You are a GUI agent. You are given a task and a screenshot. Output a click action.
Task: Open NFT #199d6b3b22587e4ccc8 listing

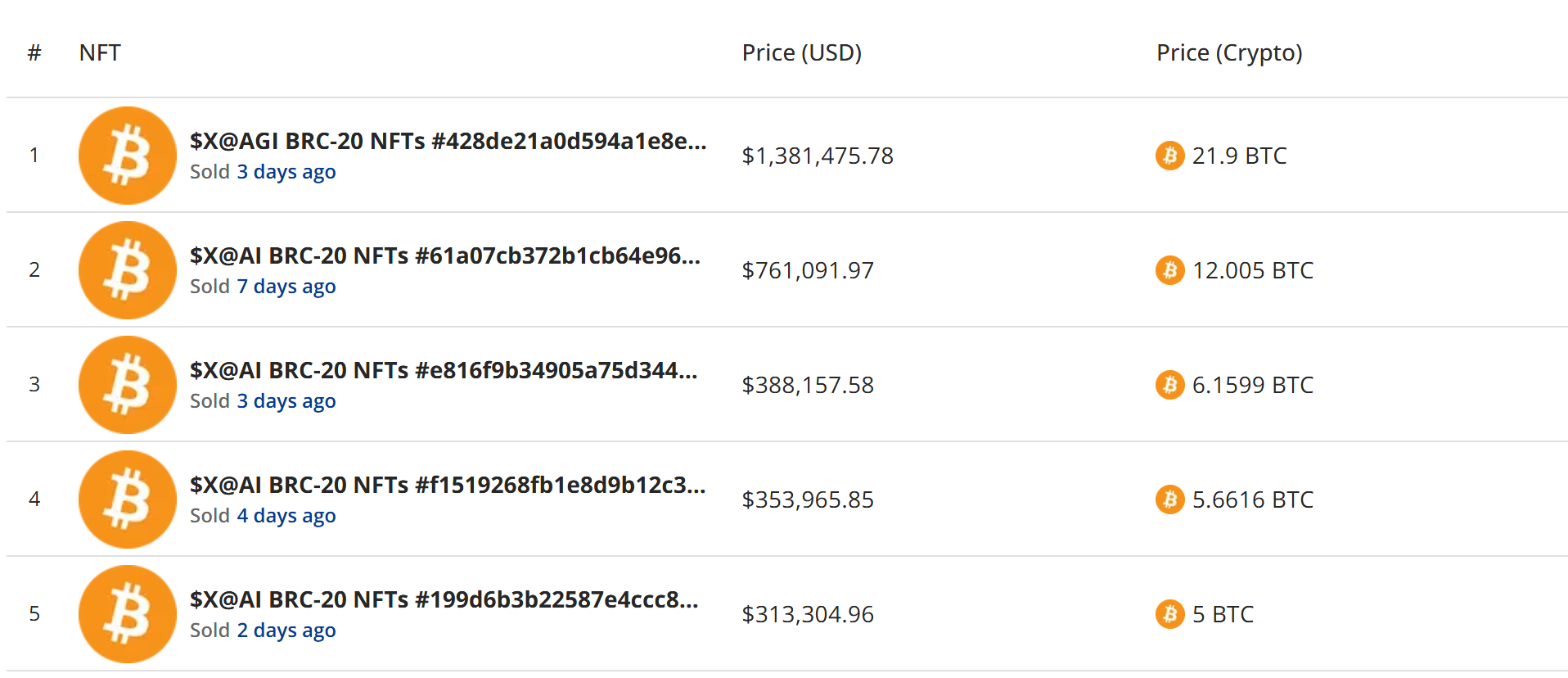444,599
